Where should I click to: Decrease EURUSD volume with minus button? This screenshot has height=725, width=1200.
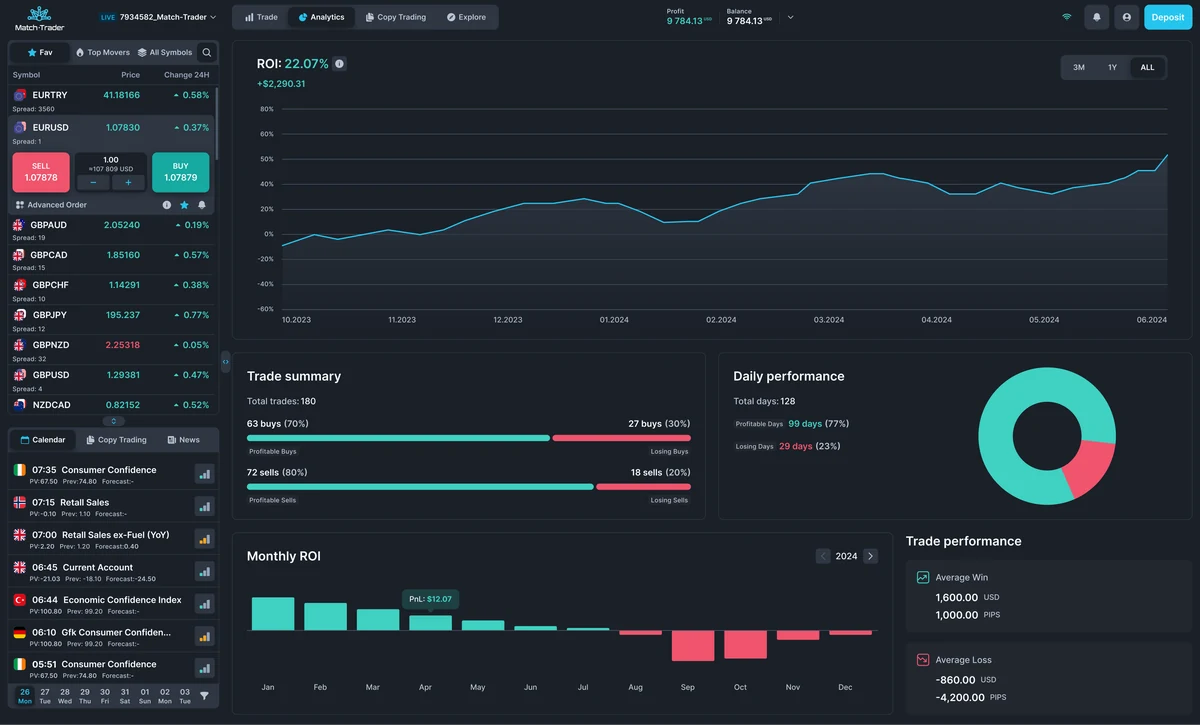coord(93,182)
